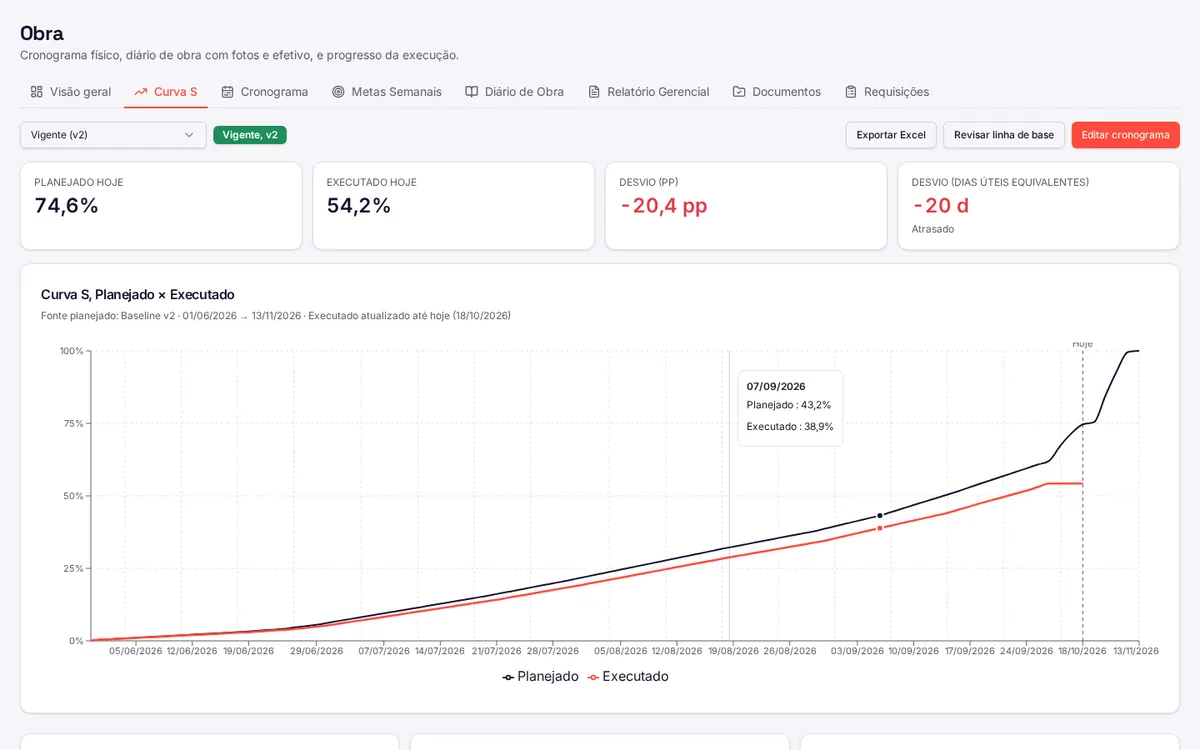This screenshot has height=750, width=1200.
Task: Click the 54,2% executado hoje value
Action: [x=359, y=206]
